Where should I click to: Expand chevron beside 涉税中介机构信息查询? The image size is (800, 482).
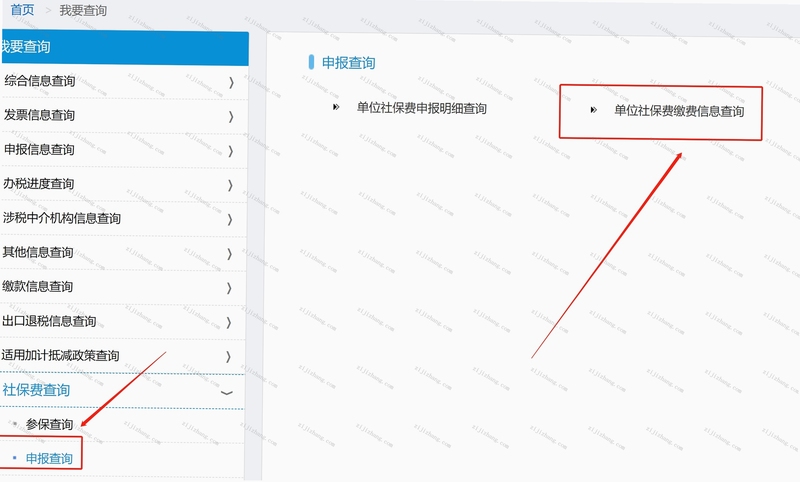pos(230,219)
